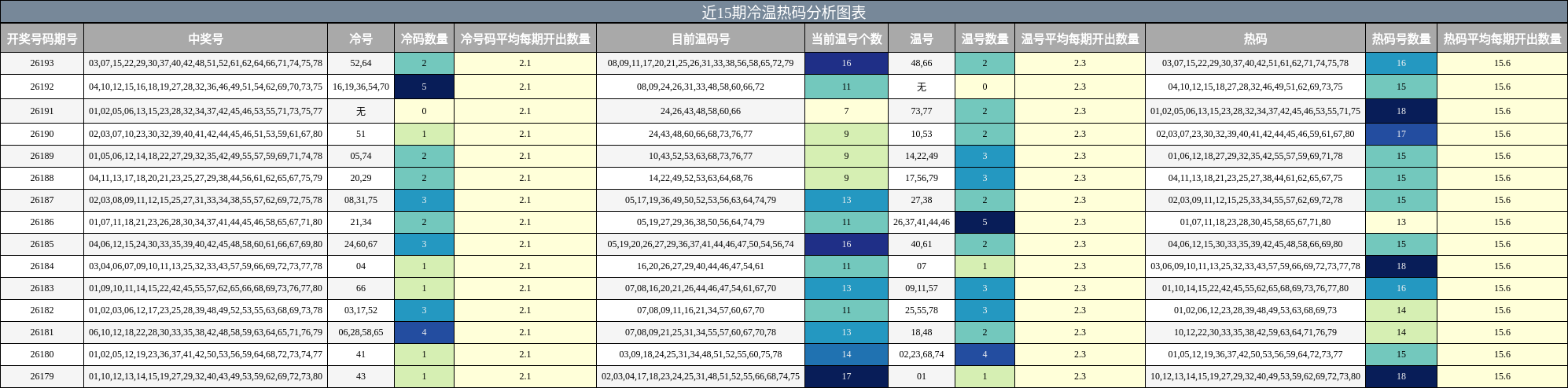Click hot codes 01,07,11,18,23,28,30,45,58,65,67,71,80
1568x388 pixels.
(x=1255, y=222)
